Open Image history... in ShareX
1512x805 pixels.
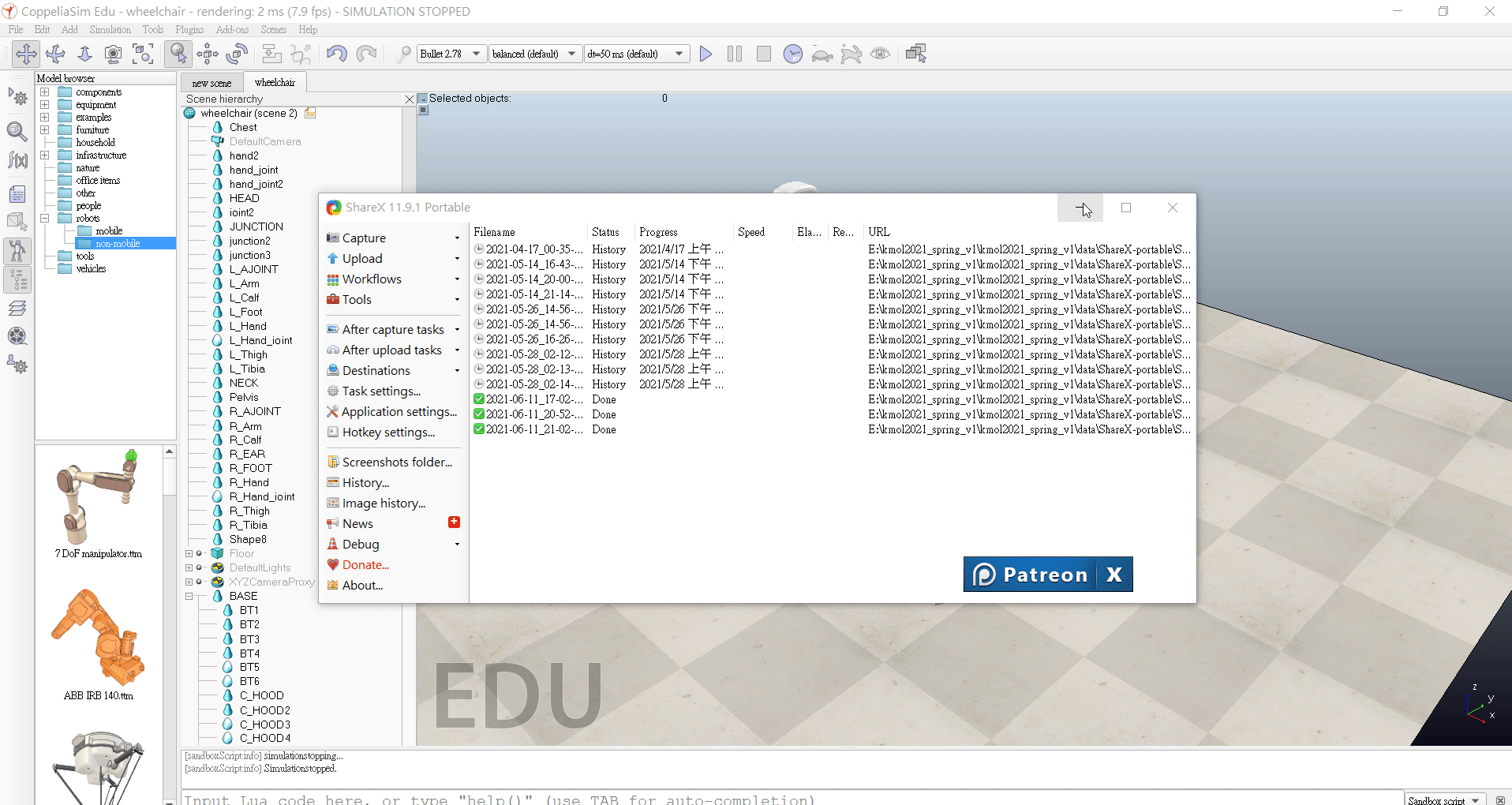coord(384,504)
